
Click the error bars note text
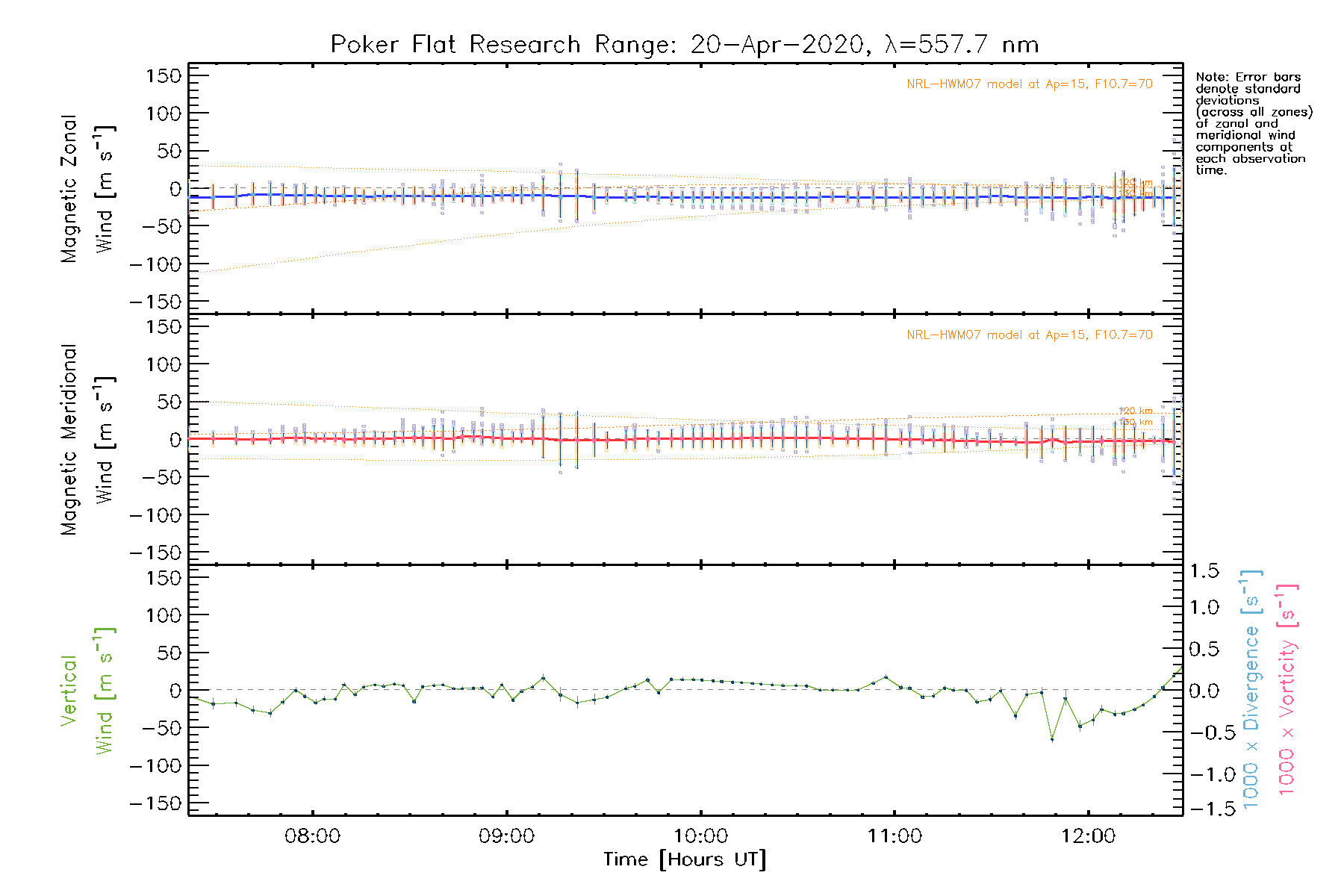[1254, 123]
